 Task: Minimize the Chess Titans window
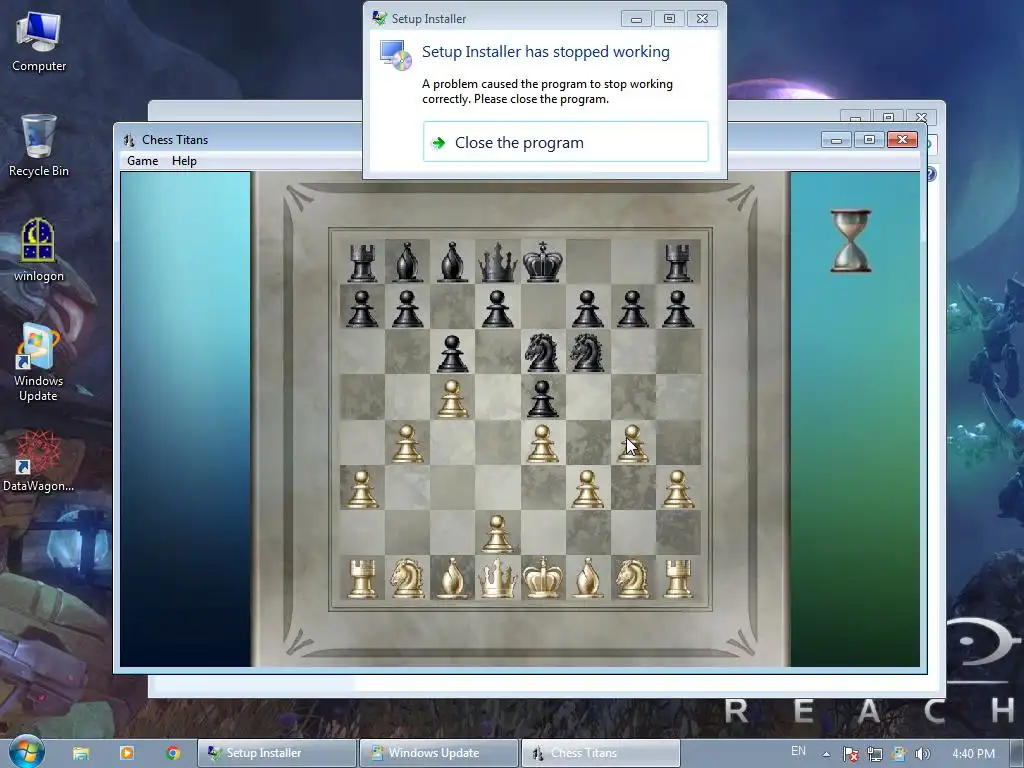(x=836, y=139)
